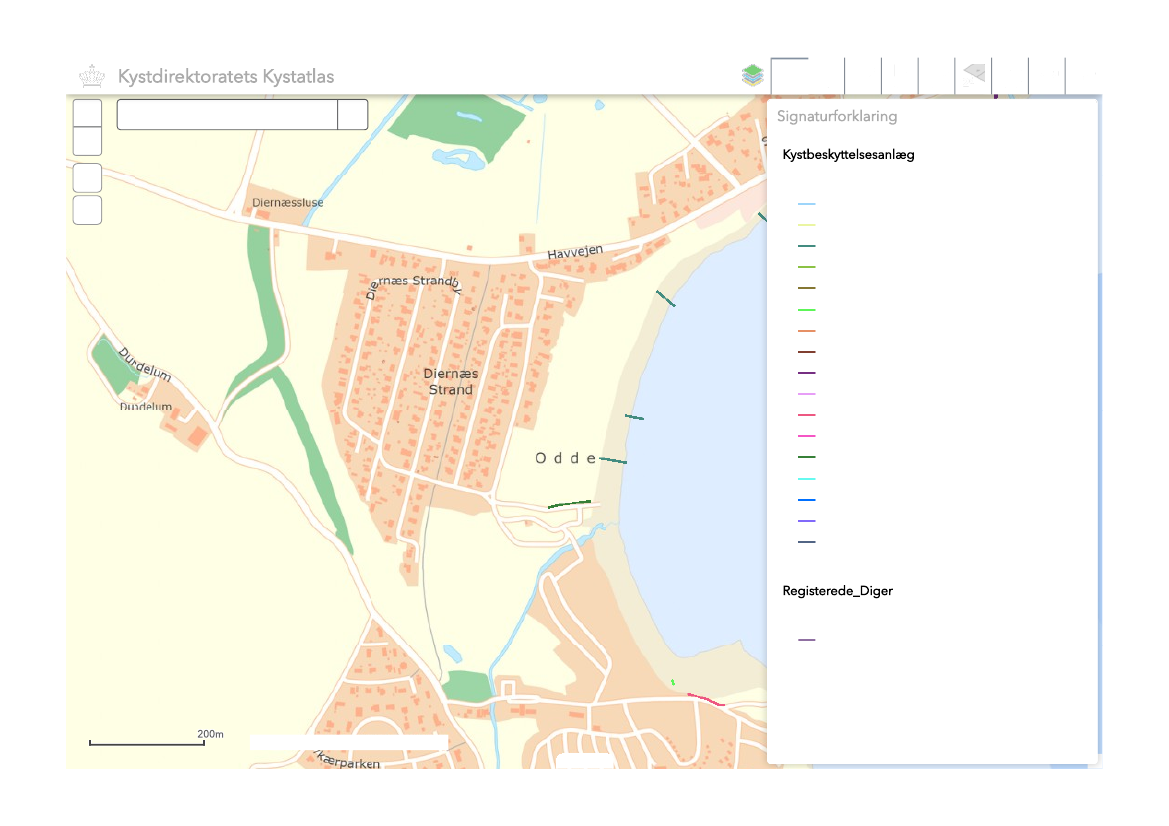
Task: Click the Registerede_Diger legend heading
Action: [x=837, y=591]
